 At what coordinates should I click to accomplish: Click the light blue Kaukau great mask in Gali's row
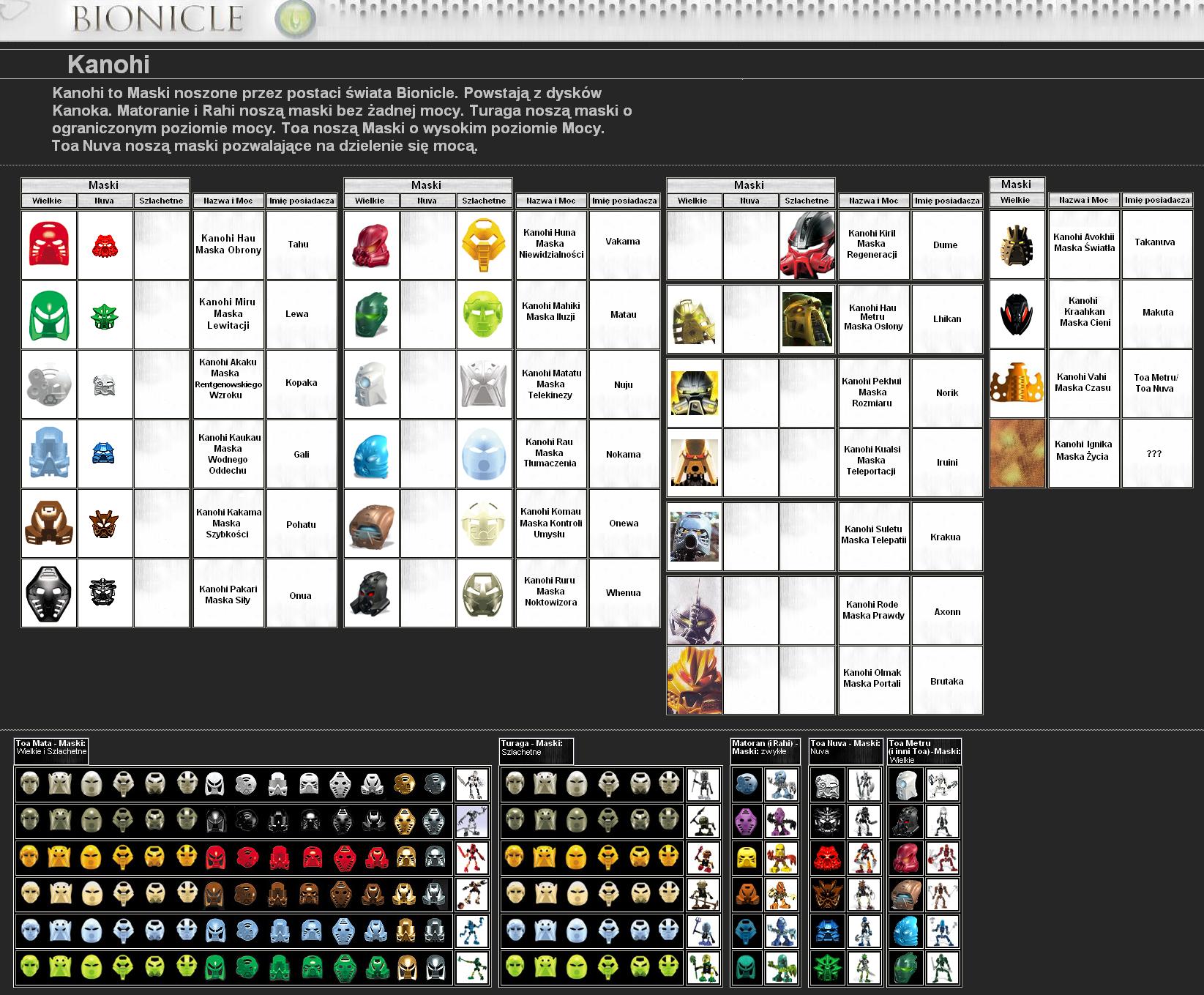click(49, 453)
